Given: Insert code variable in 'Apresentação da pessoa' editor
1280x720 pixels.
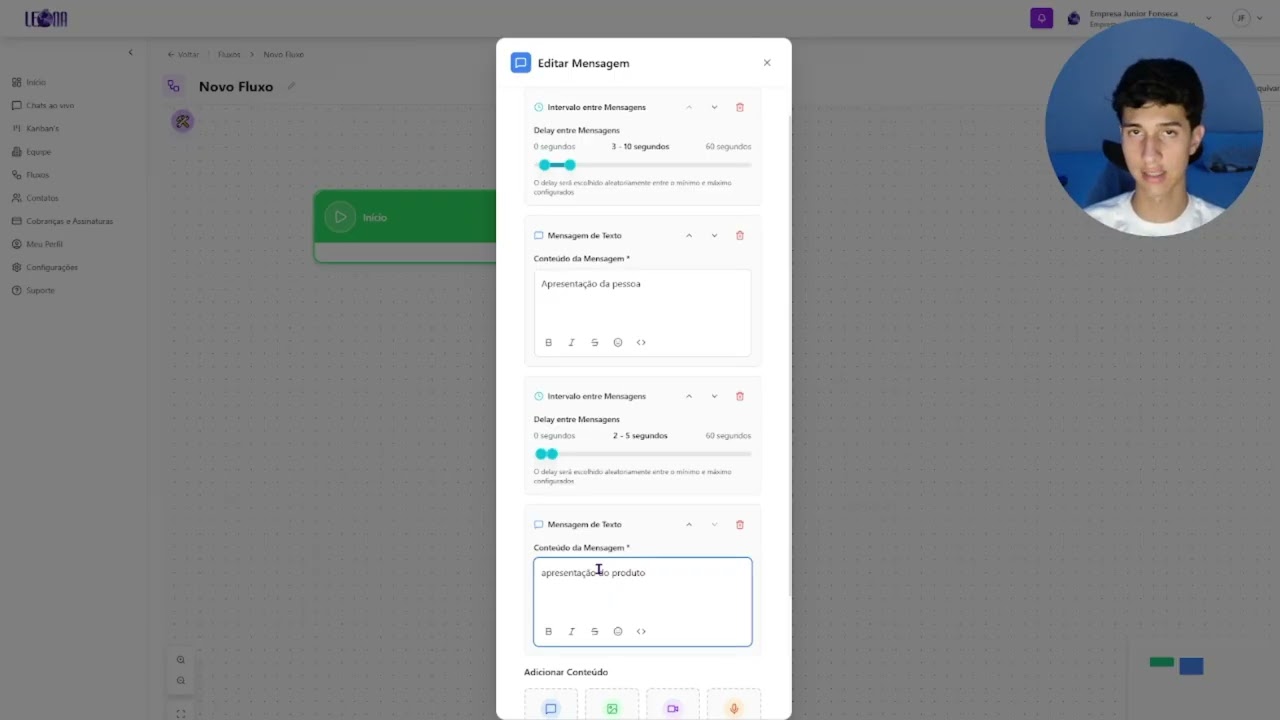Looking at the screenshot, I should point(641,342).
